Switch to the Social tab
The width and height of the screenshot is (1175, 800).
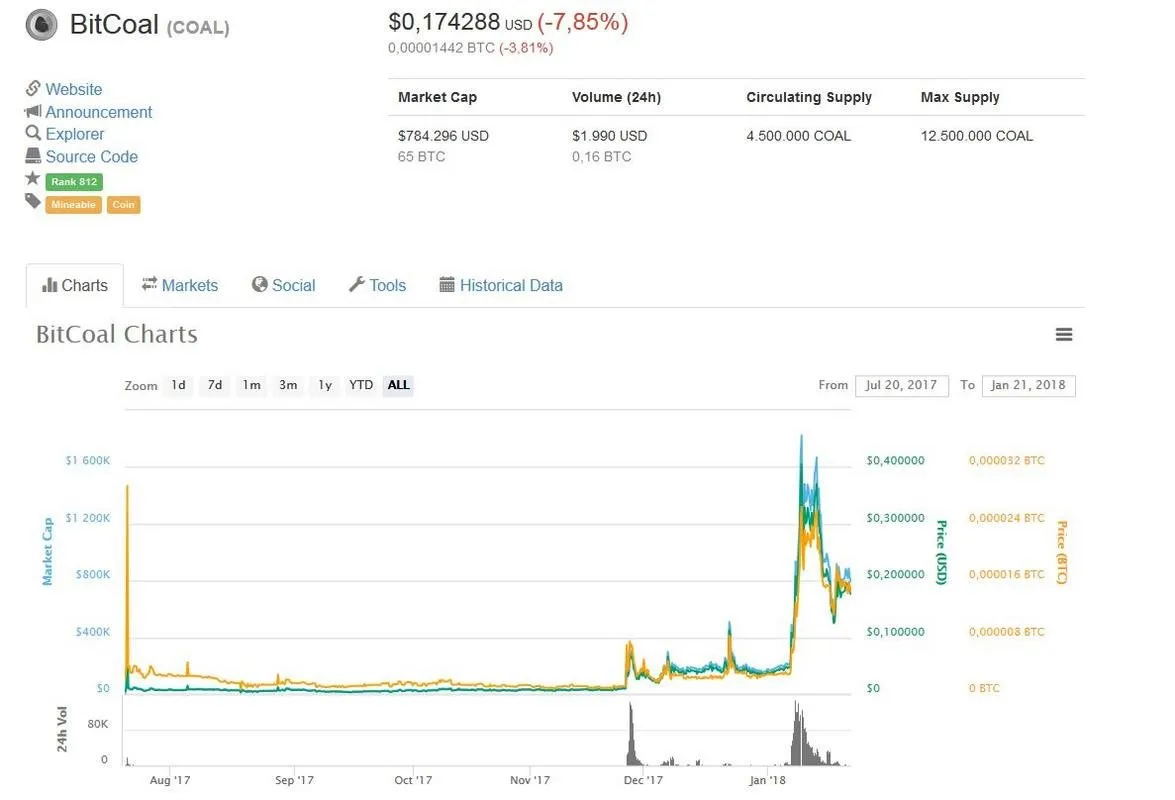click(x=283, y=285)
